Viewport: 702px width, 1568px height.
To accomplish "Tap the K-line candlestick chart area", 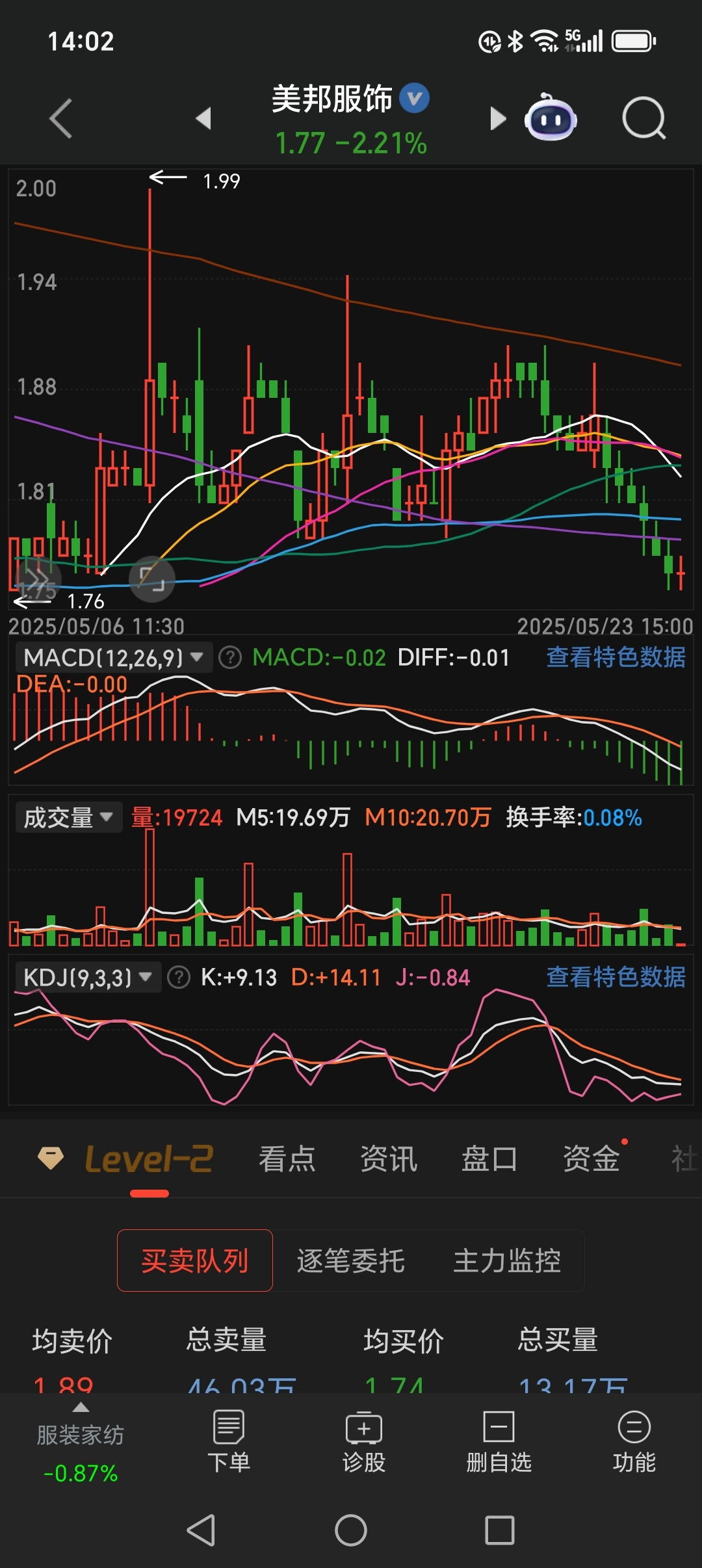I will coord(351,389).
